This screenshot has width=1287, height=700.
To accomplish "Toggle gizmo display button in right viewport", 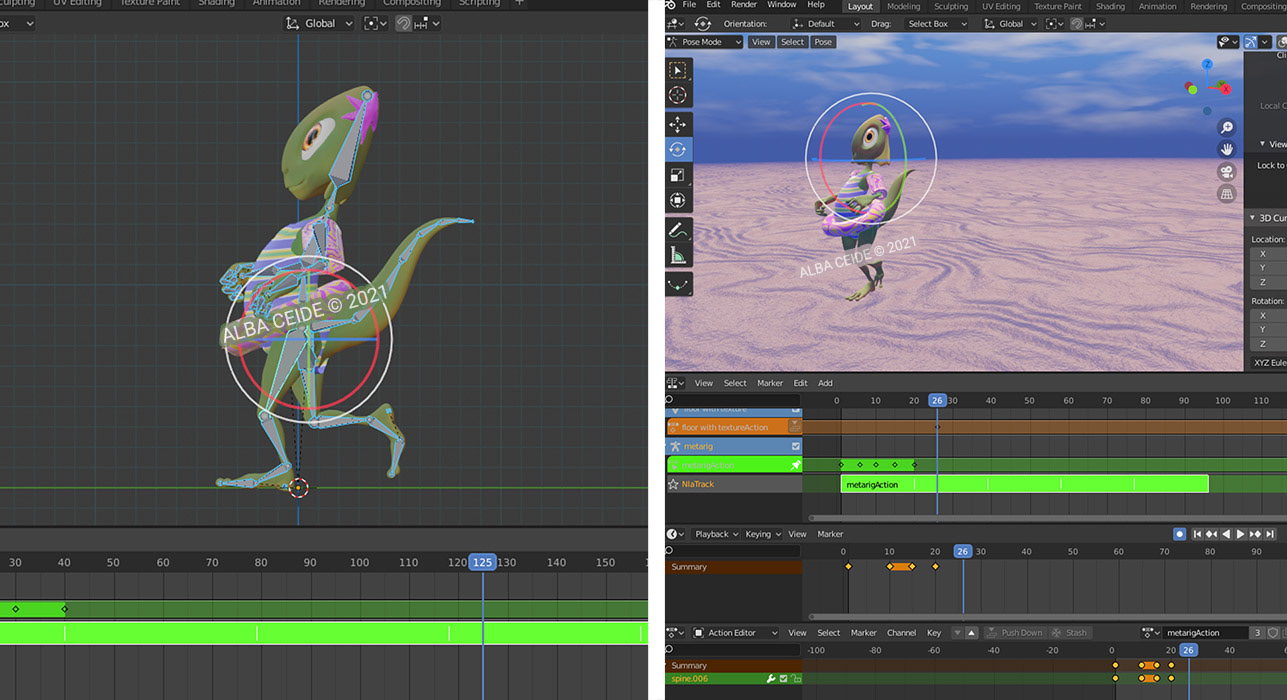I will click(x=1250, y=42).
